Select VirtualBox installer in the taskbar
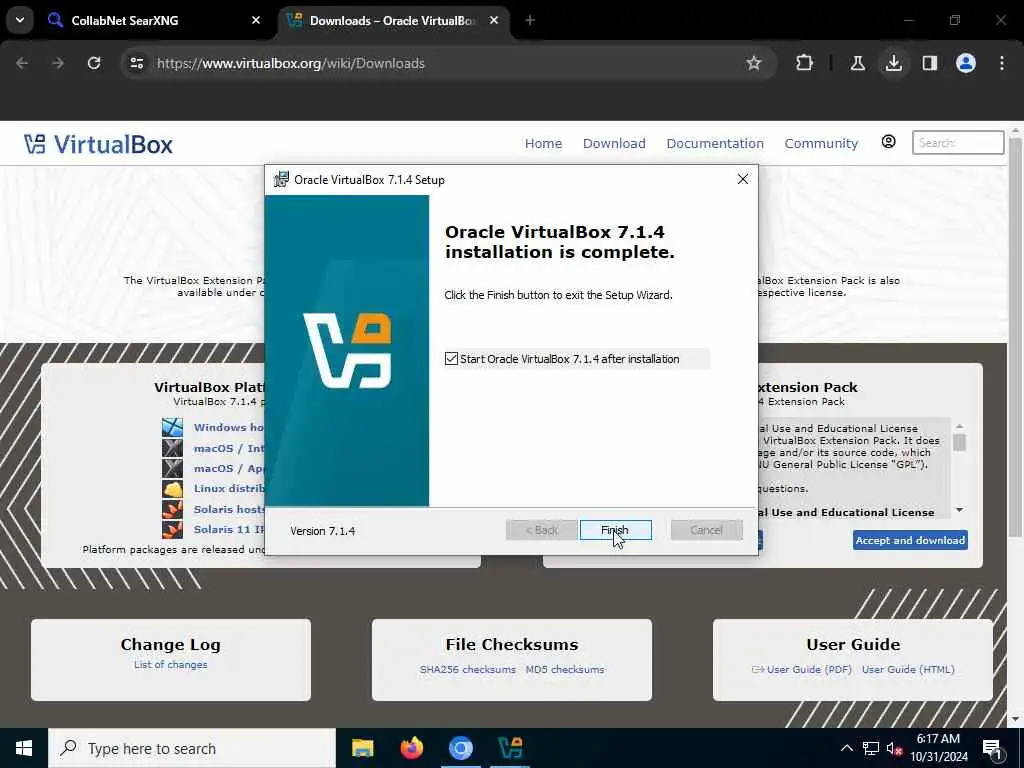This screenshot has width=1024, height=768. pyautogui.click(x=510, y=748)
